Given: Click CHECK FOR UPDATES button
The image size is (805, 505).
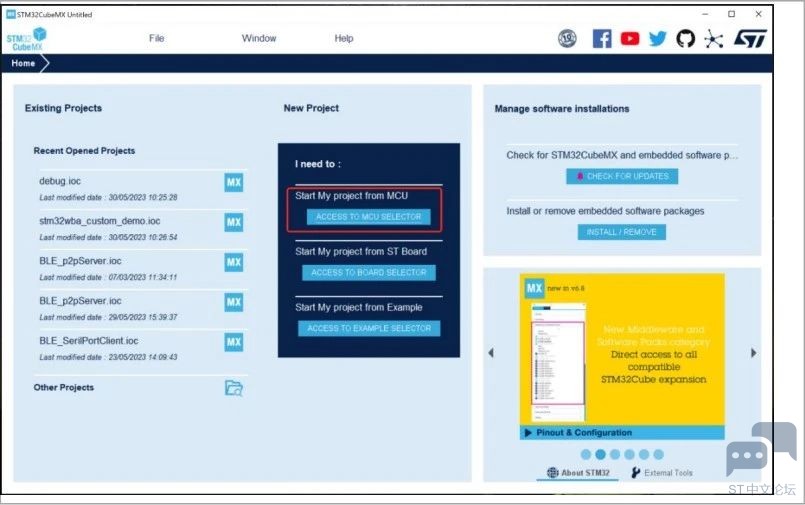Looking at the screenshot, I should coord(622,176).
